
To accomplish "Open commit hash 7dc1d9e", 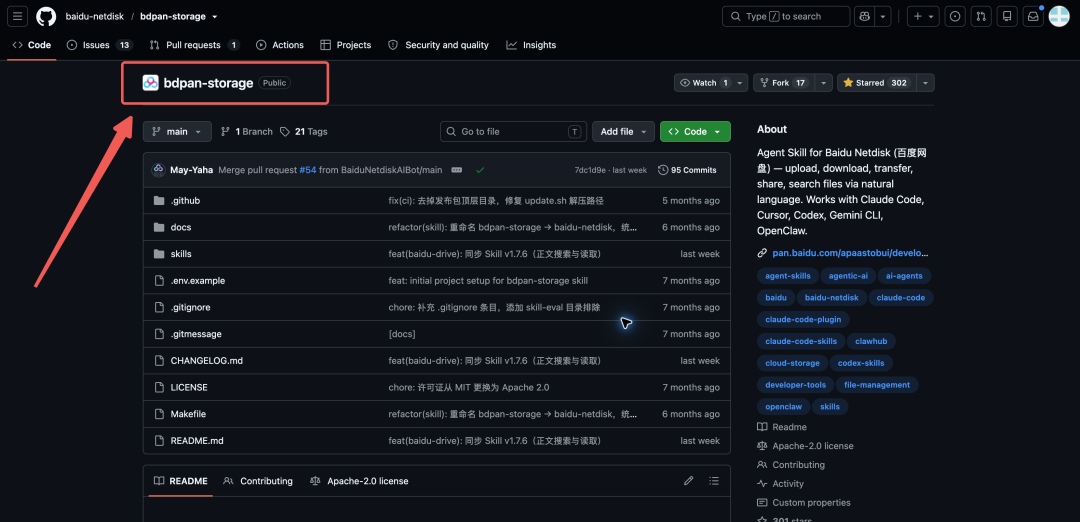I will pos(590,170).
